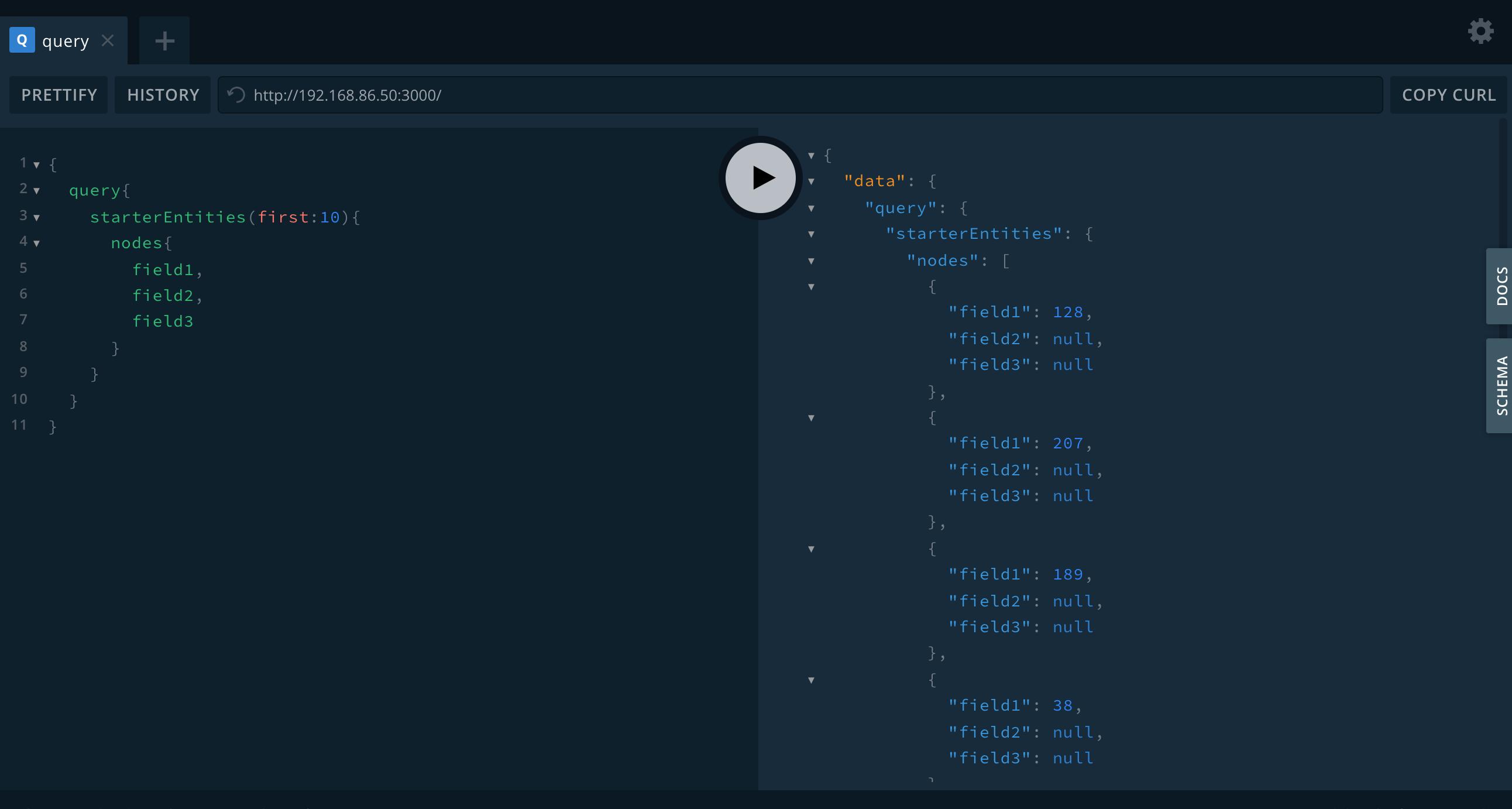Fold the nodes selection on line 4
Image resolution: width=1512 pixels, height=809 pixels.
pyautogui.click(x=36, y=242)
